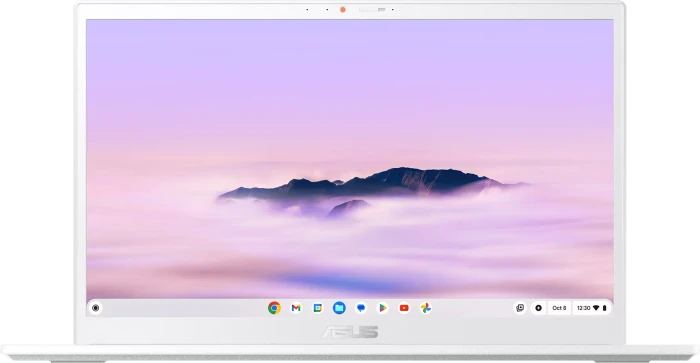Click the Wi-Fi status icon
Viewport: 700px width, 363px height.
pos(596,308)
